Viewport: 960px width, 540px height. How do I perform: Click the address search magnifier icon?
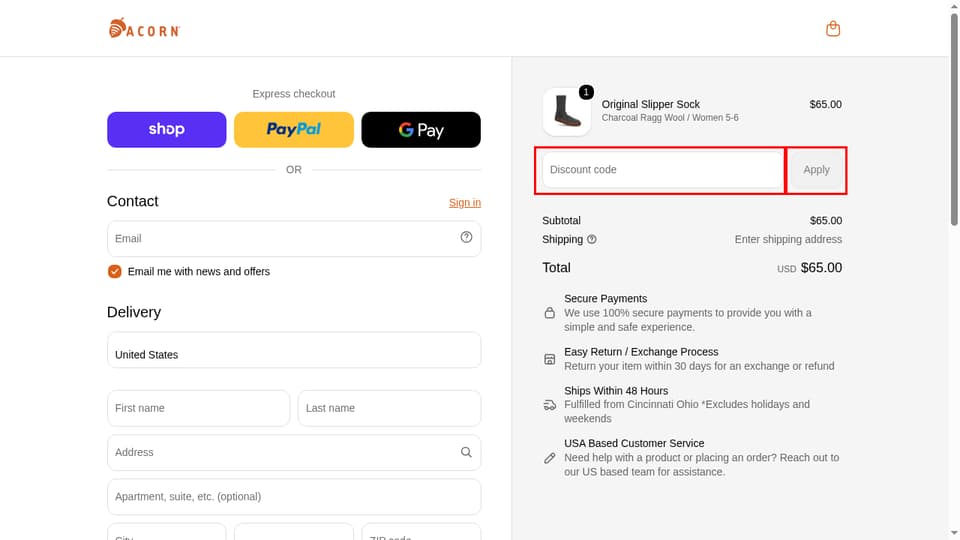coord(466,452)
